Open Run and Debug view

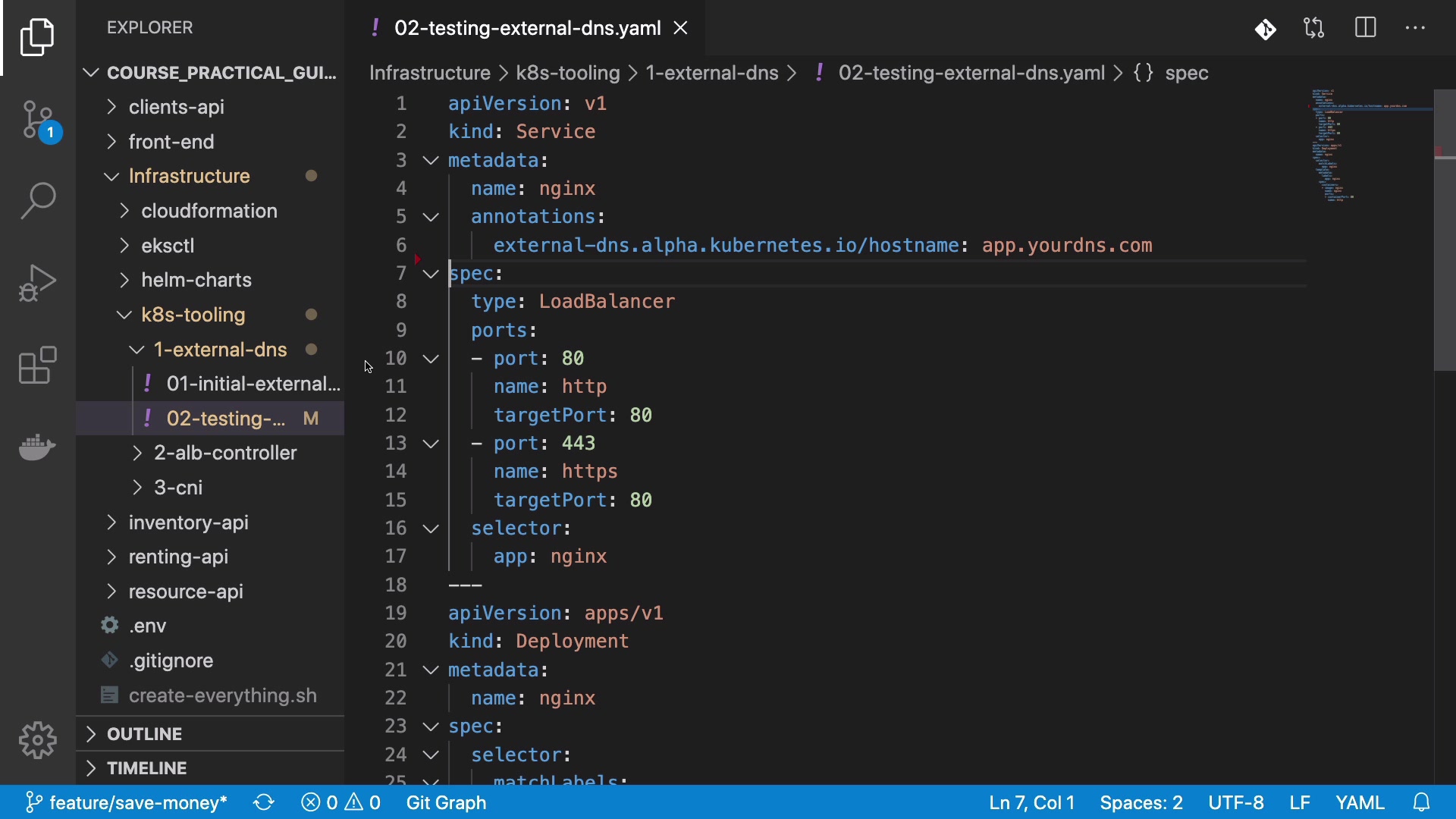pos(38,283)
